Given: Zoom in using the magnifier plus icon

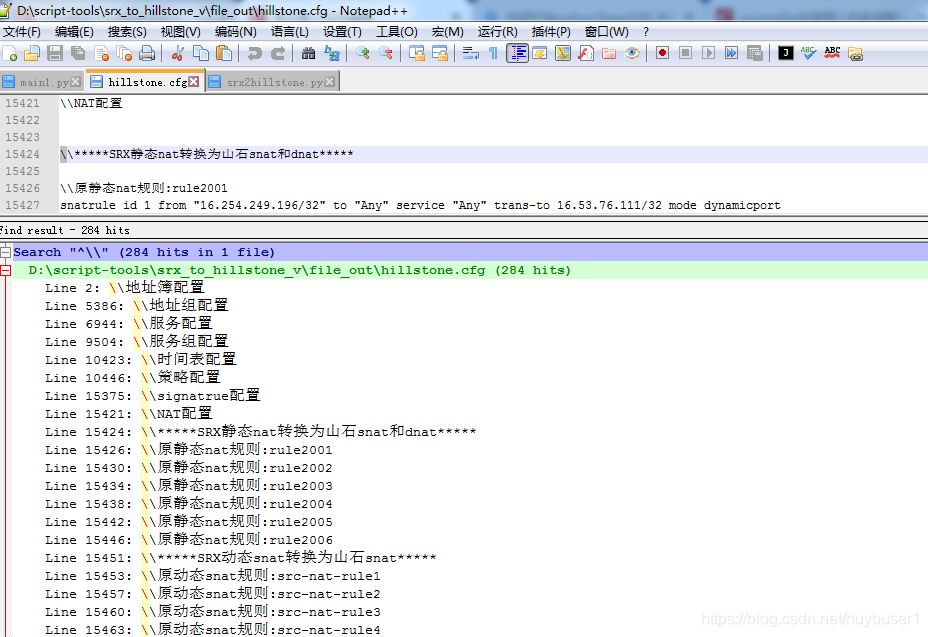Looking at the screenshot, I should pos(363,54).
